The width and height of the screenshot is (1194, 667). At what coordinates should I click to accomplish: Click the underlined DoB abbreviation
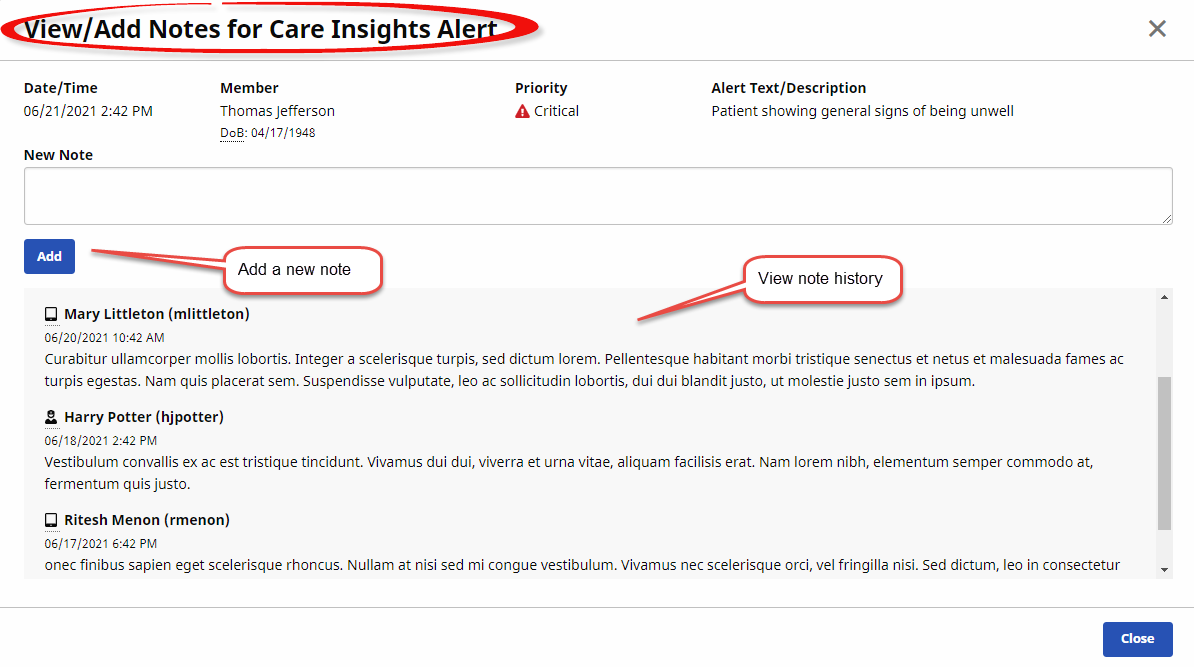232,133
